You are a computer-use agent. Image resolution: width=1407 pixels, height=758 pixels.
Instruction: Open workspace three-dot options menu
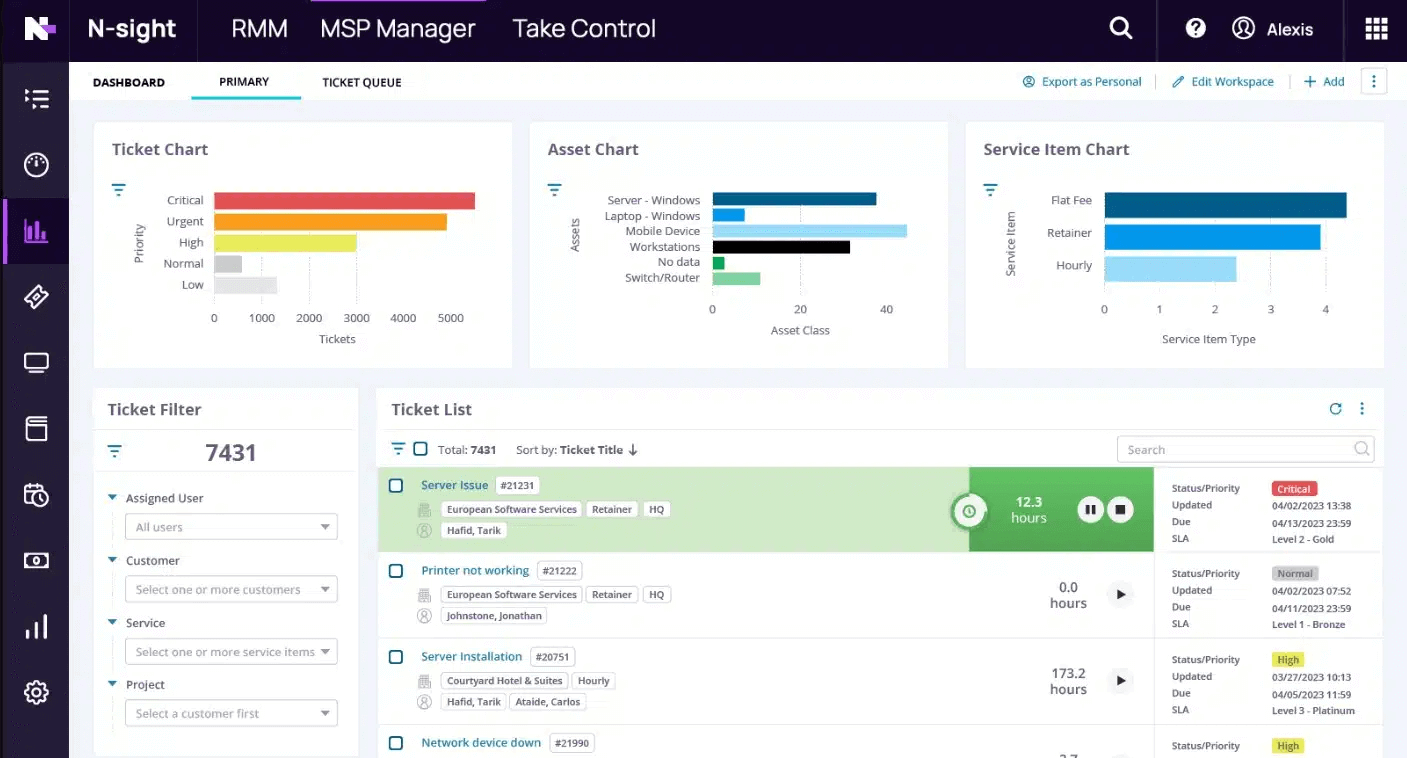click(x=1373, y=82)
